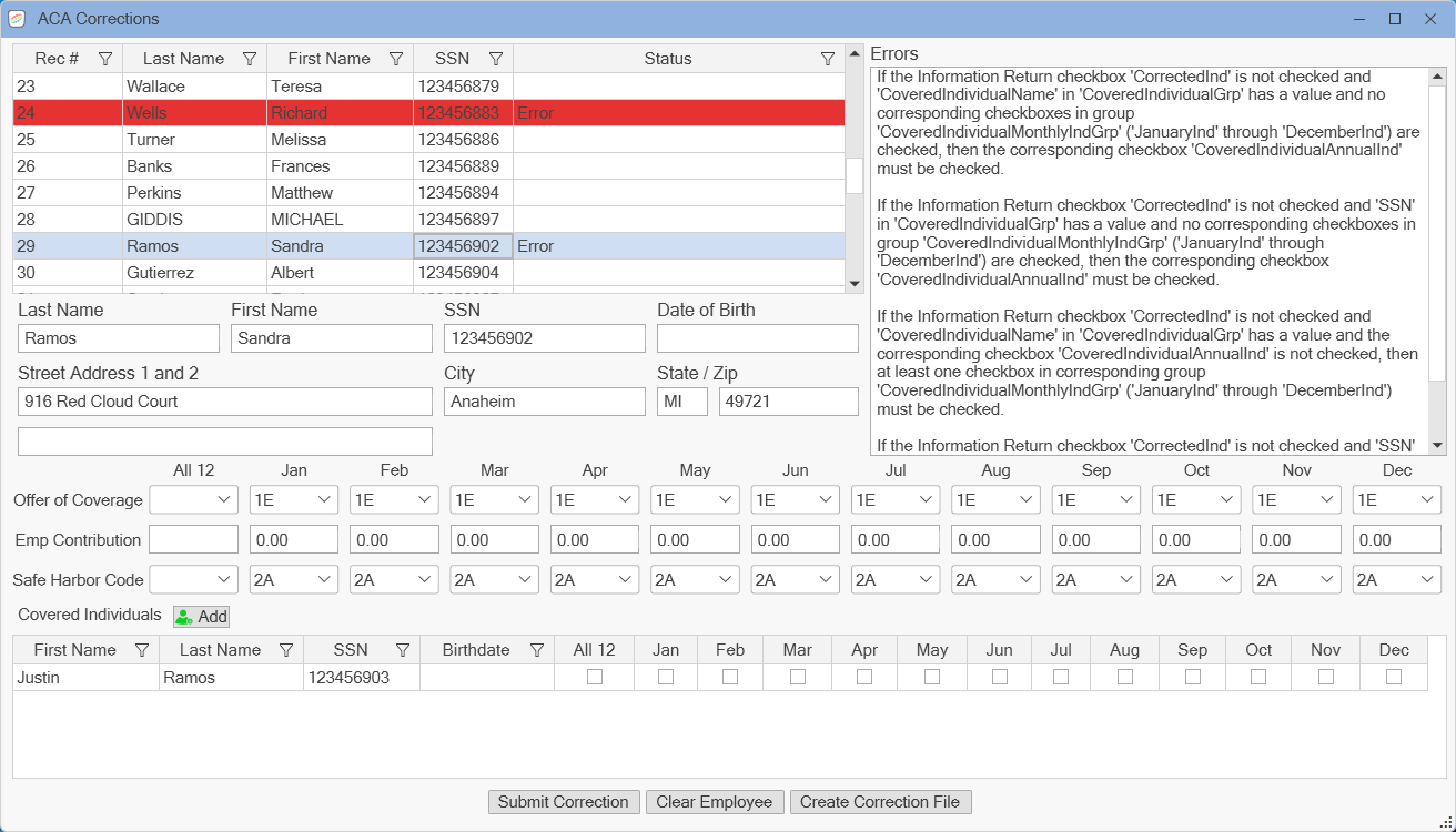Select record 28 GIDDIS MICHAEL
This screenshot has width=1456, height=832.
429,220
